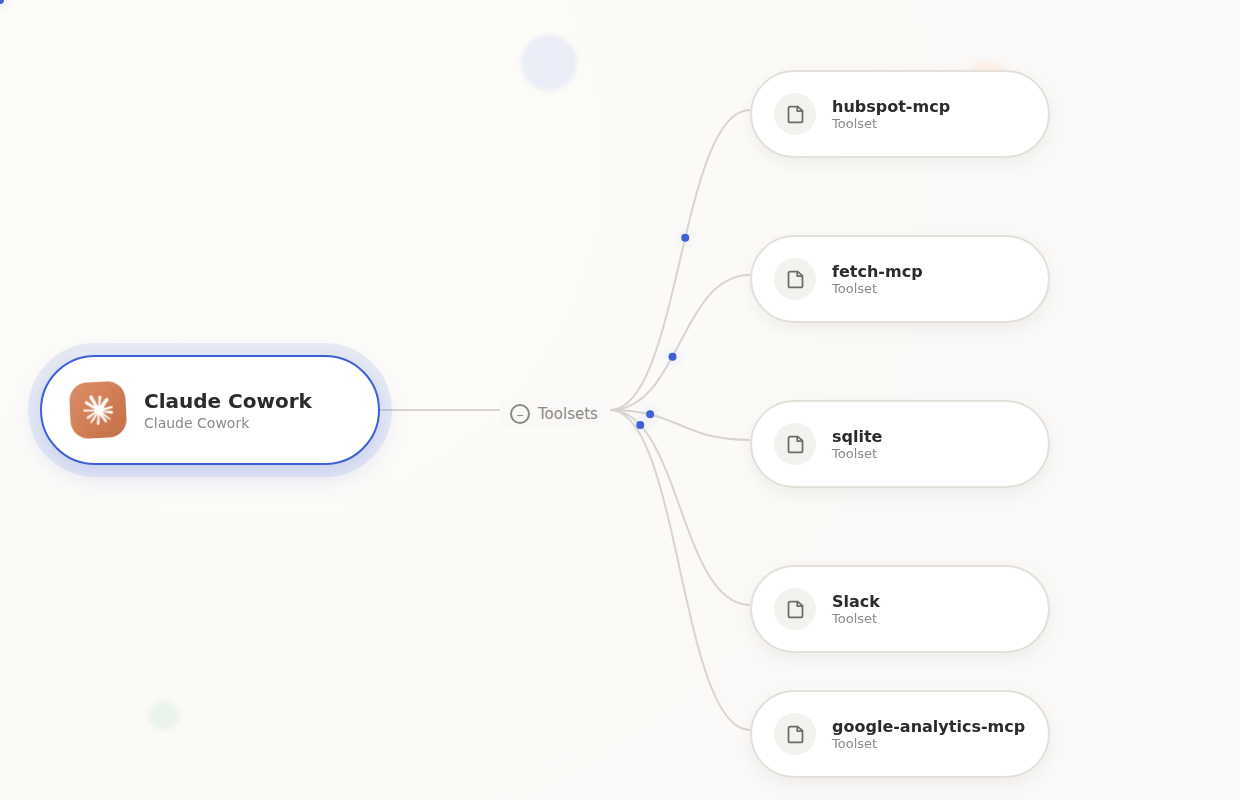Screen dimensions: 1240x800
Task: Click the Slack file icon
Action: click(x=795, y=609)
